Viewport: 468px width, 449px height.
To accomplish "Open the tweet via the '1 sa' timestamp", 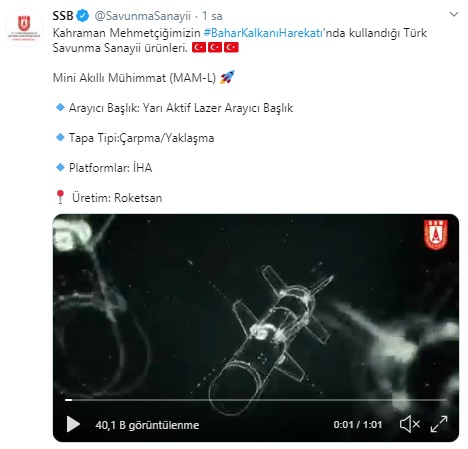I will click(212, 16).
